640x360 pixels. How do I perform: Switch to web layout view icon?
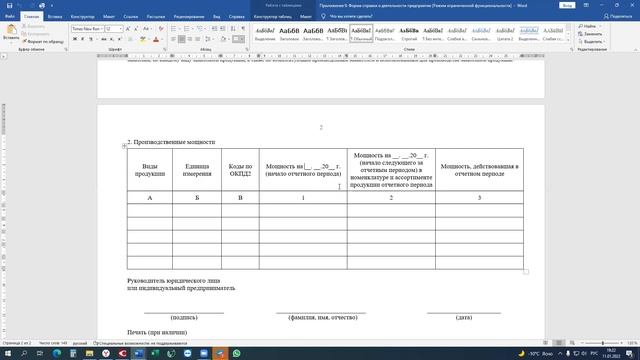572,343
